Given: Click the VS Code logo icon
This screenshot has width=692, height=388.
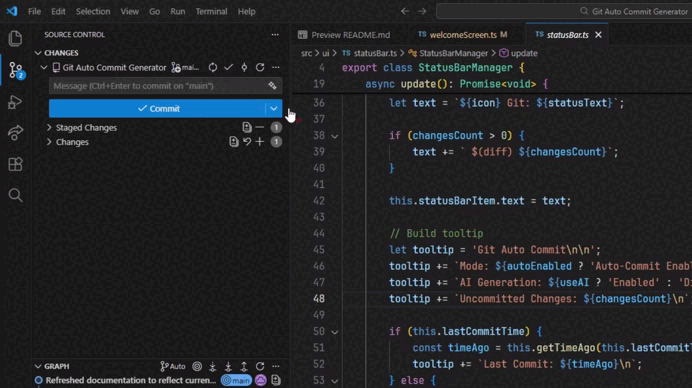Looking at the screenshot, I should coord(12,11).
